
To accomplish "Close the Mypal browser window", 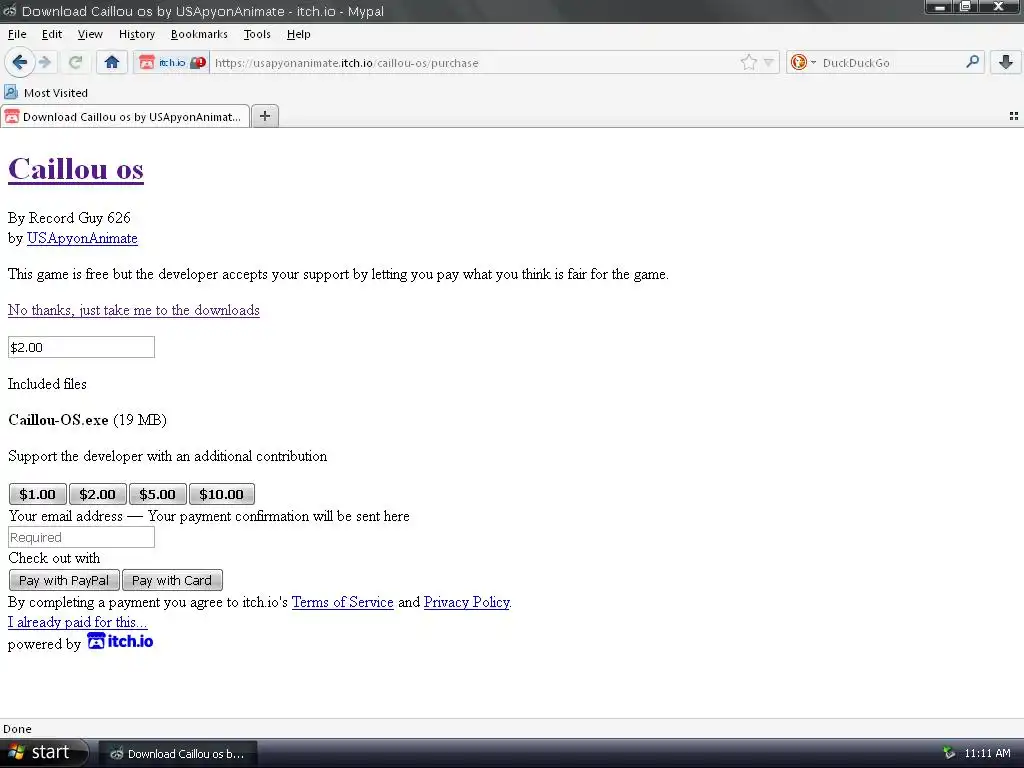I will click(x=999, y=7).
